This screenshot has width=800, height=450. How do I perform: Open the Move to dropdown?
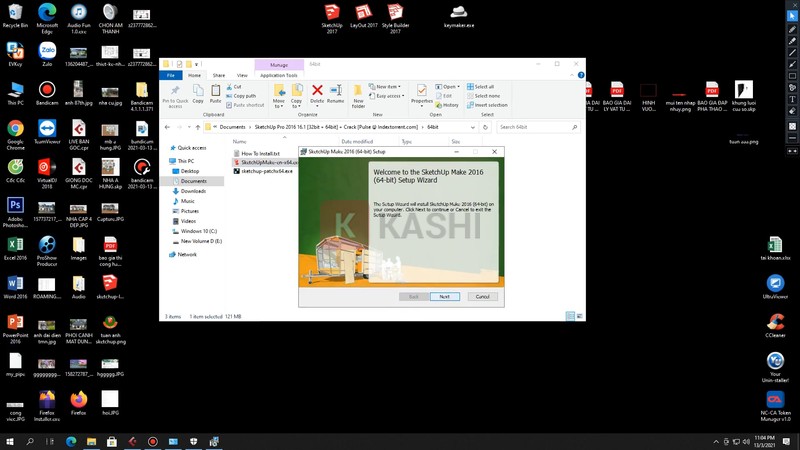pyautogui.click(x=279, y=95)
